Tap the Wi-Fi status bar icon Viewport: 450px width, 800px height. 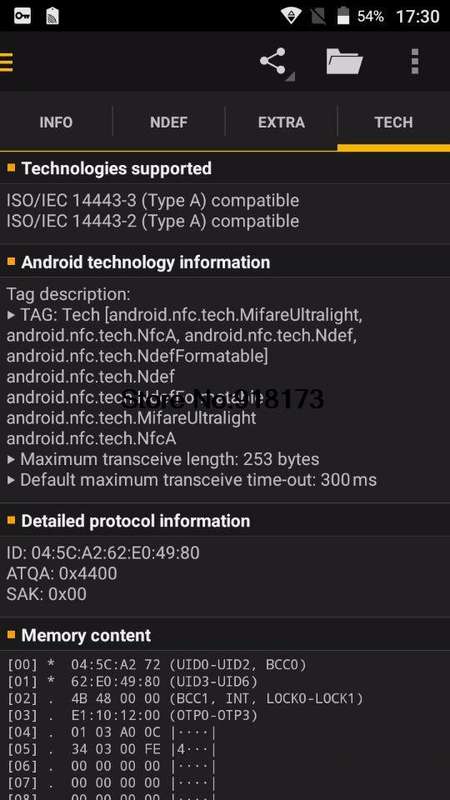pyautogui.click(x=291, y=16)
